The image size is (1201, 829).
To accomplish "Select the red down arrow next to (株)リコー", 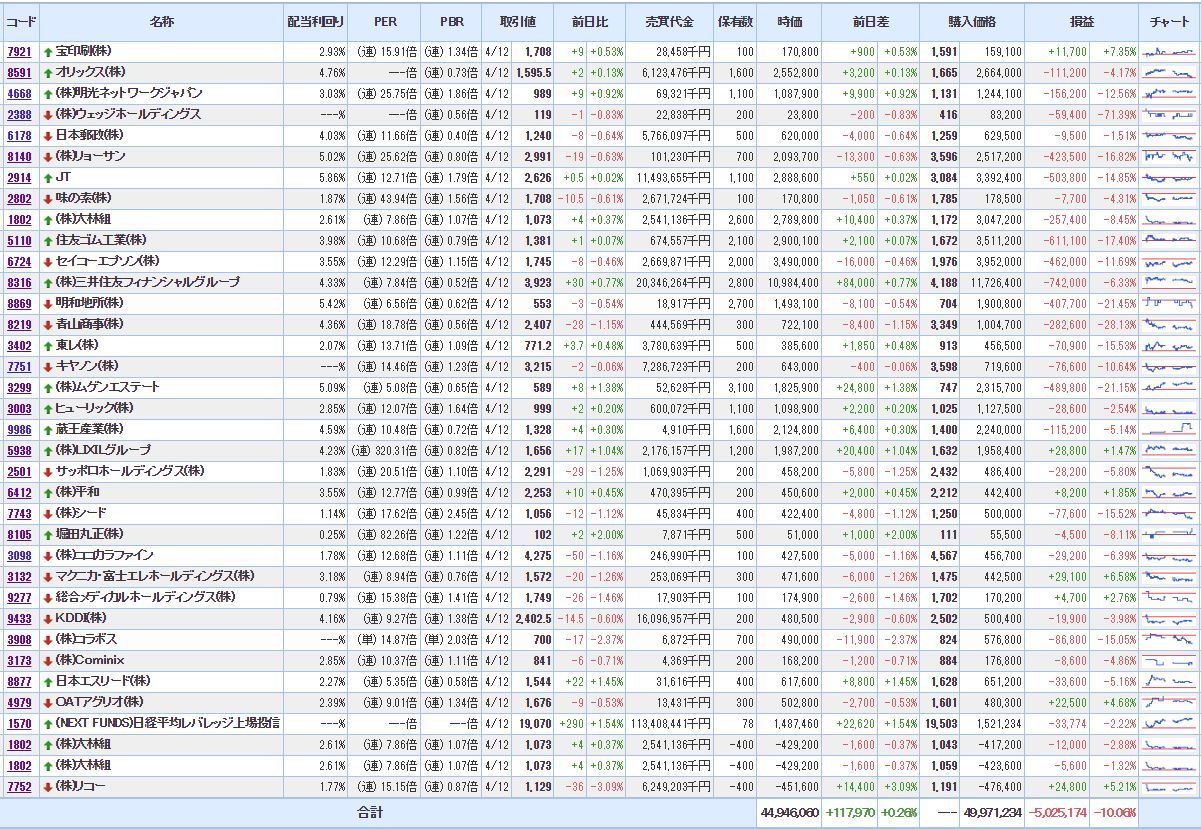I will pyautogui.click(x=48, y=786).
